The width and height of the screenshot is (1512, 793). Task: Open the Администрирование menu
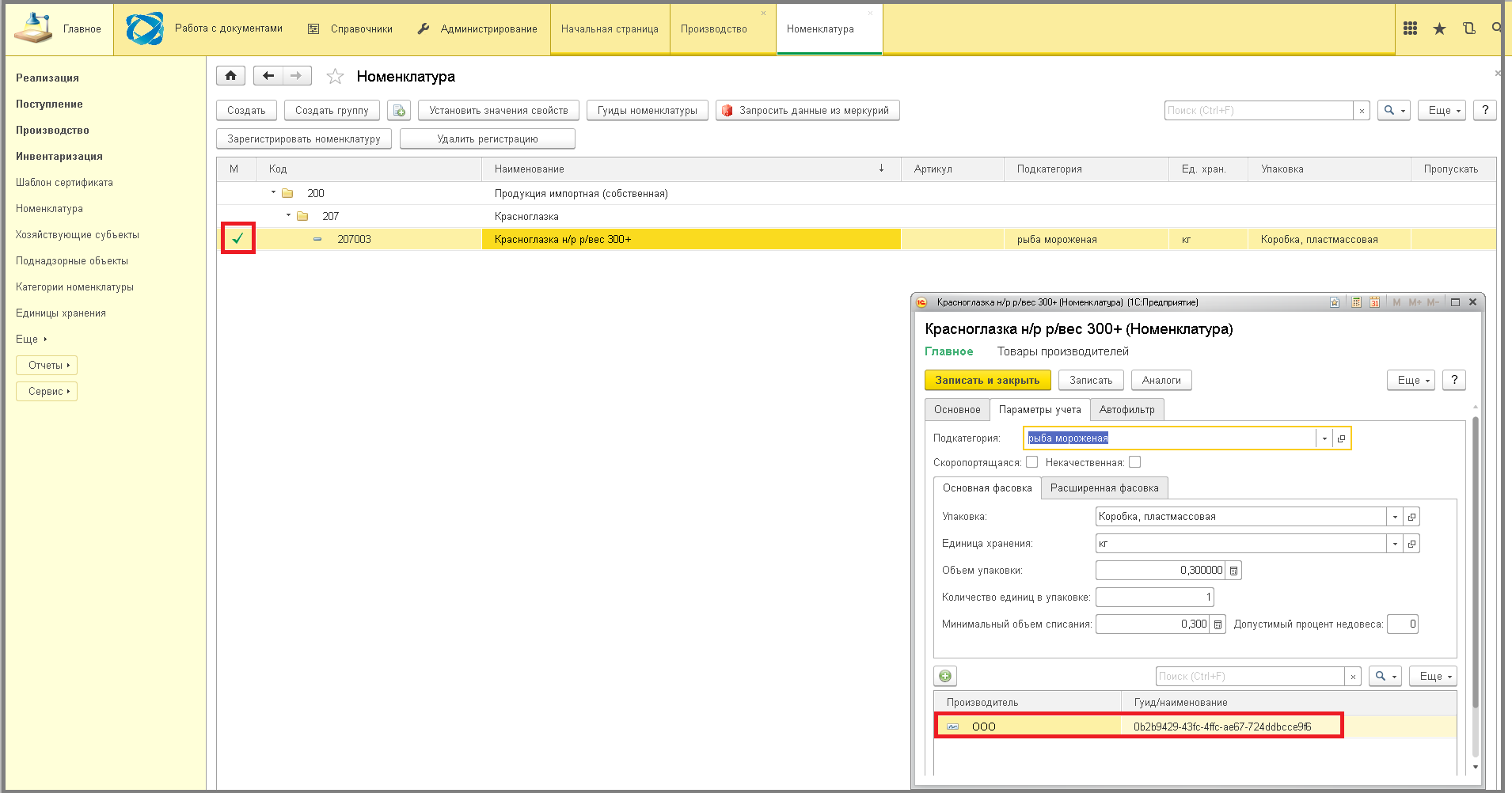pos(477,28)
